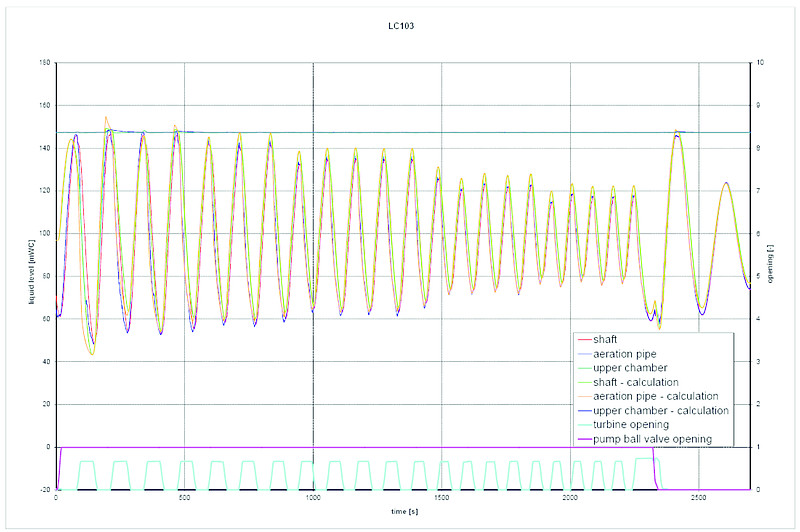Viewport: 800px width, 532px height.
Task: Click the 1000 tick label on time axis
Action: pos(313,498)
